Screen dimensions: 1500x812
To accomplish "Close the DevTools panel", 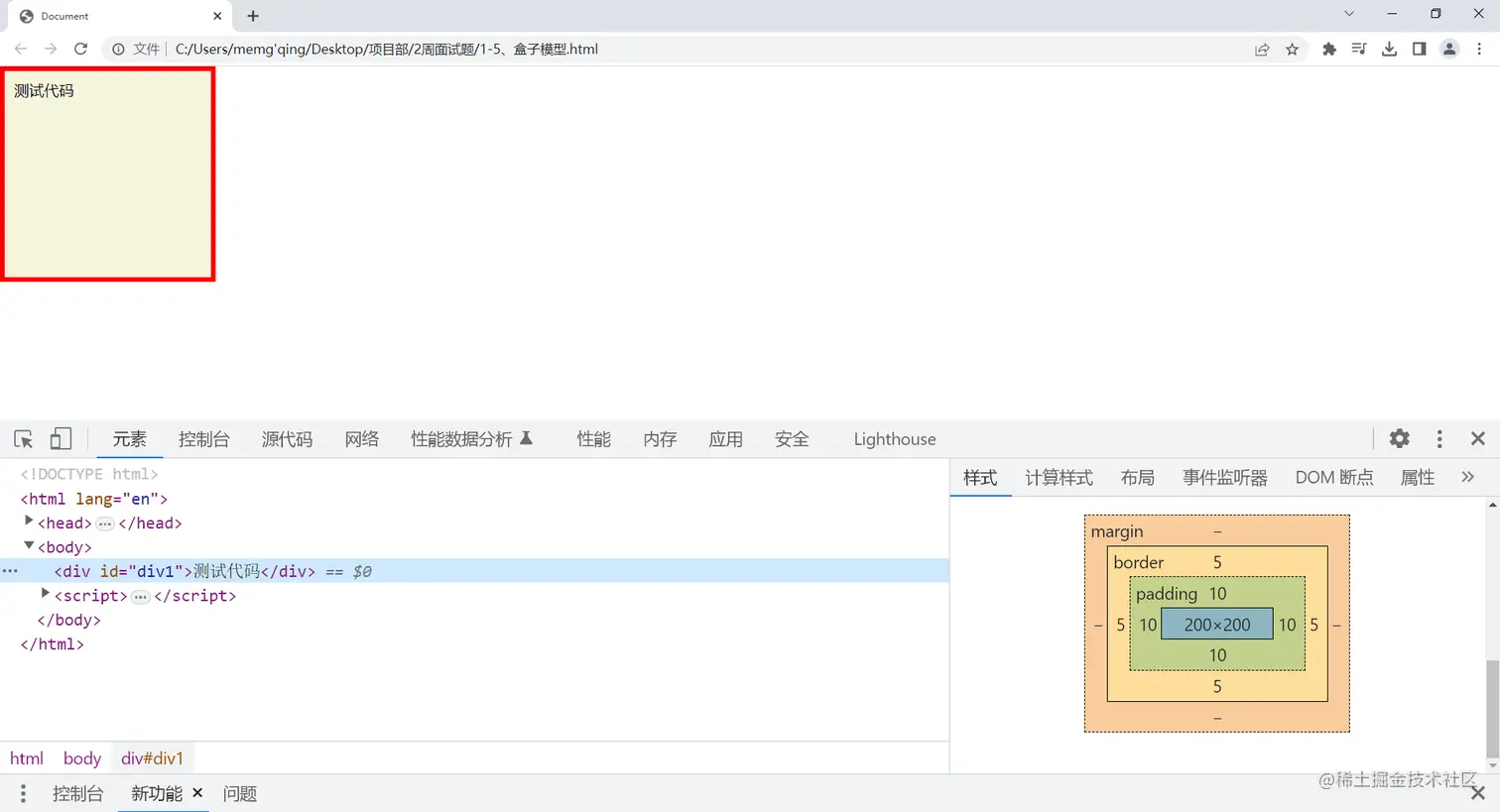I will tap(1478, 438).
